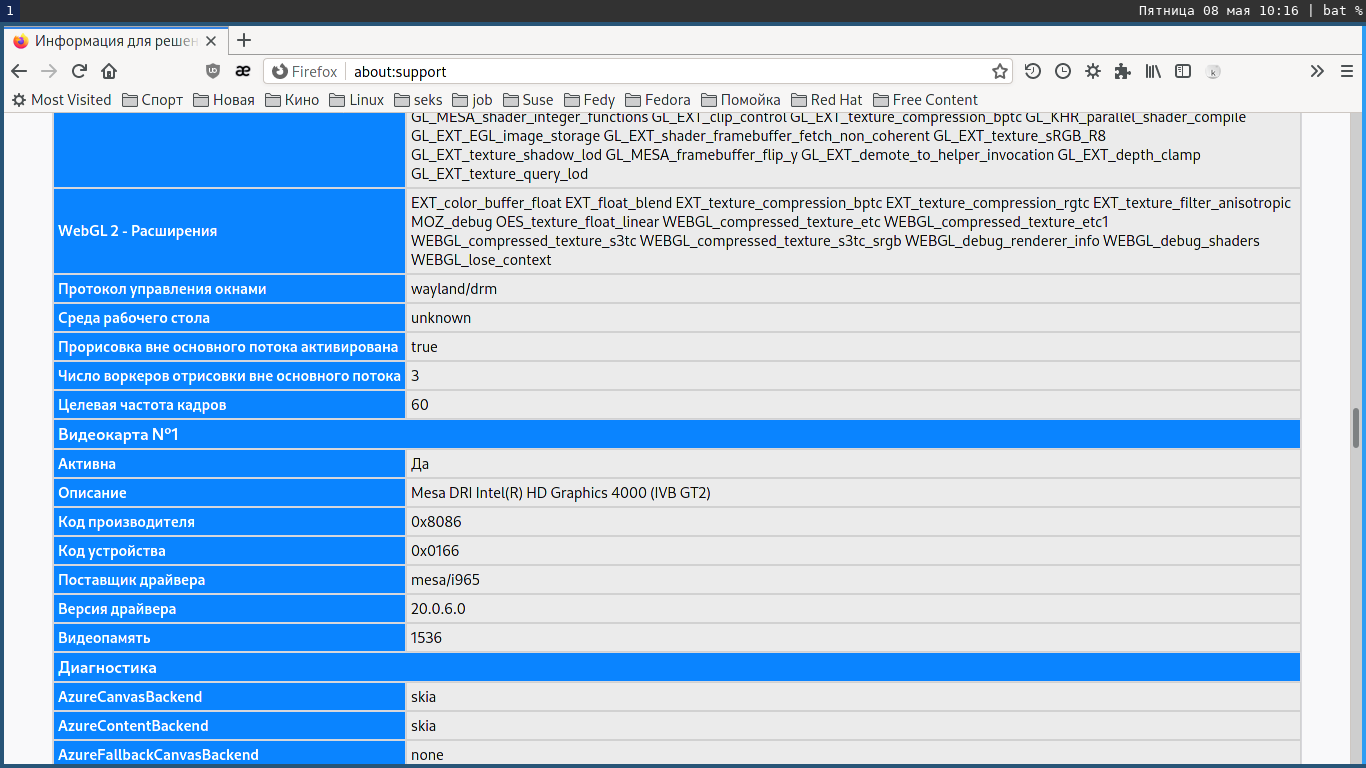Close the 'Информация для решения' tab
This screenshot has width=1366, height=768.
[212, 41]
